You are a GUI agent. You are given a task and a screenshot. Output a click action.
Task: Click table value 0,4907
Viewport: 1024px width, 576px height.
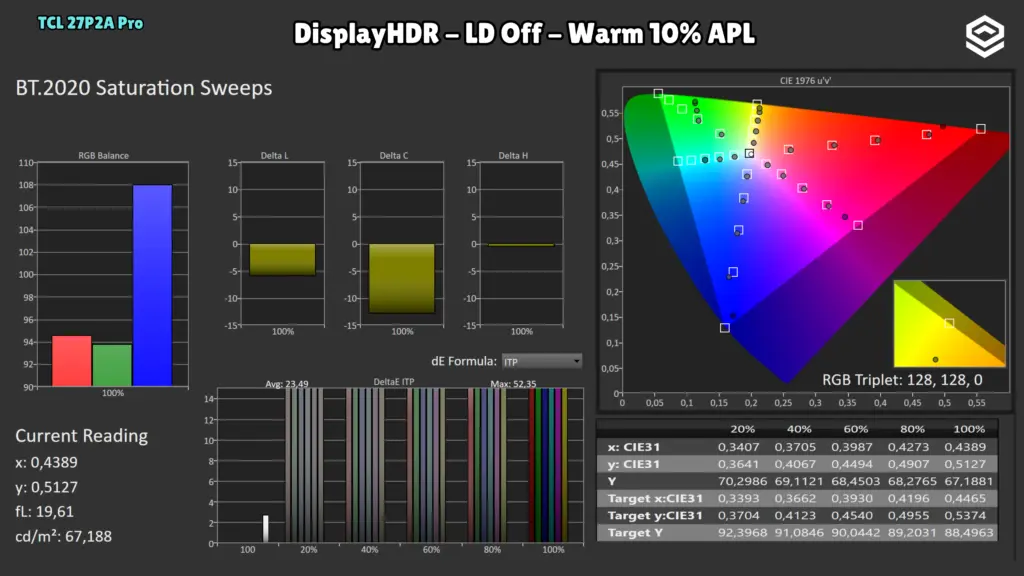point(908,464)
